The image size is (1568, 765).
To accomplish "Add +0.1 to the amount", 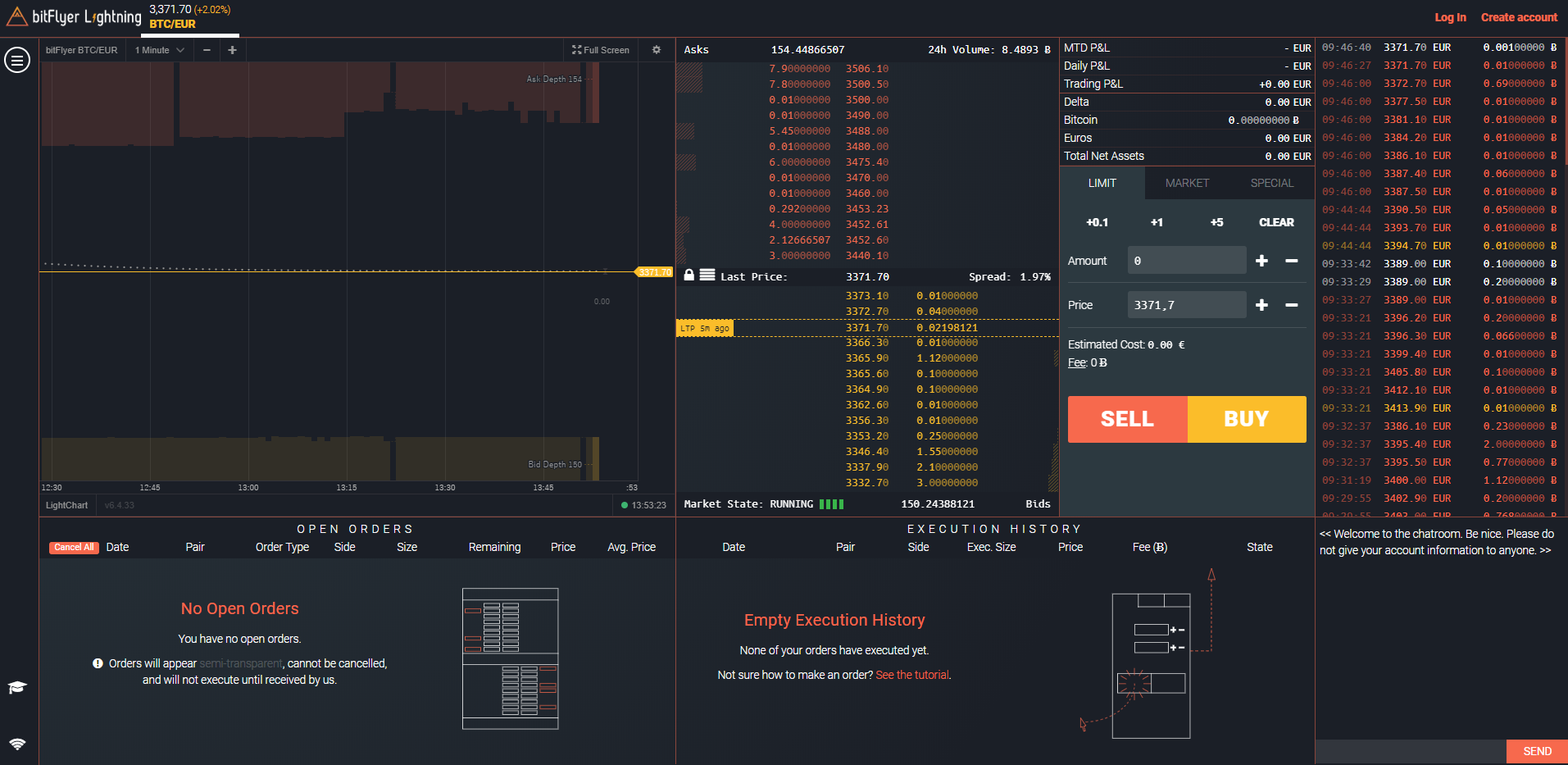I will 1097,222.
